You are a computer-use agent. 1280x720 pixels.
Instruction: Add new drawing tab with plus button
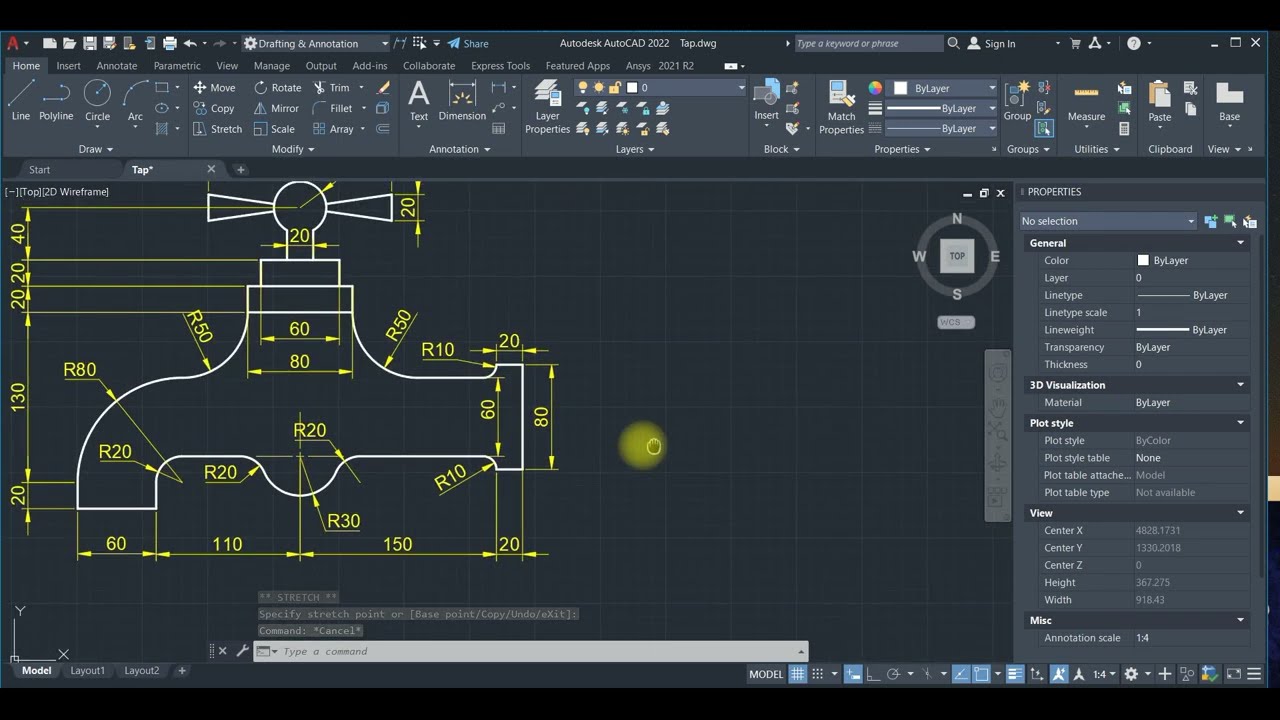tap(240, 170)
